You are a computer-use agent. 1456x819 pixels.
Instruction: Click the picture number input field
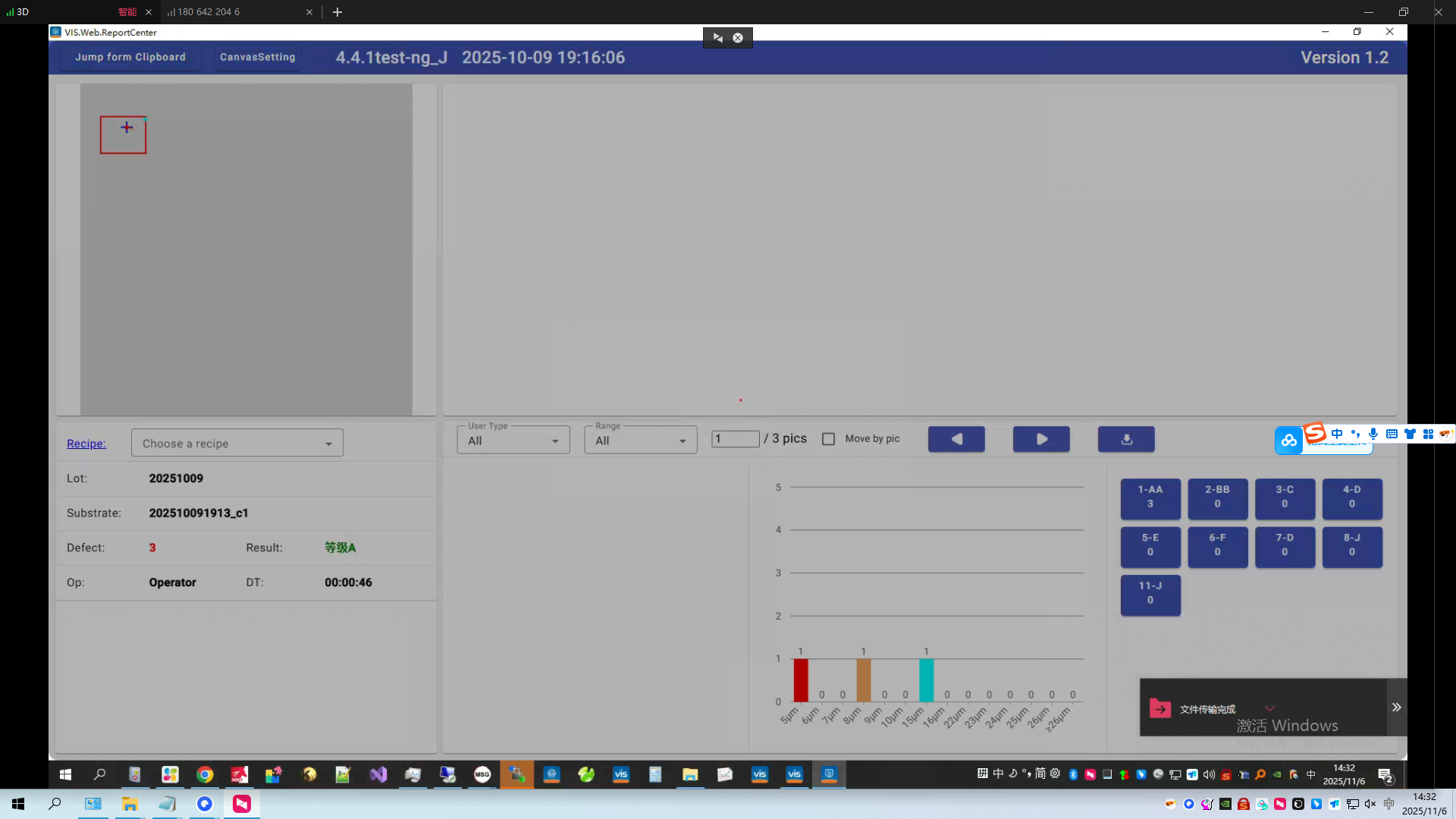click(735, 439)
